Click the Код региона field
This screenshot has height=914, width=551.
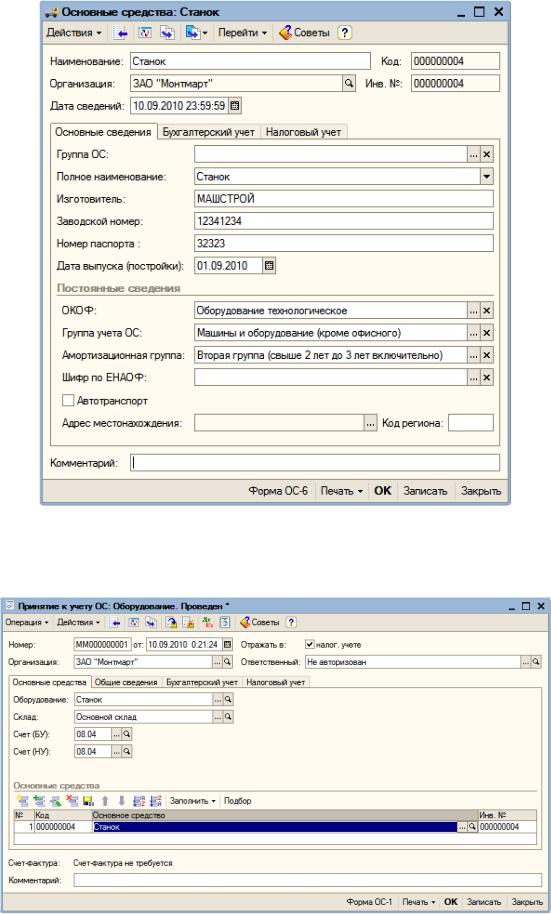click(x=471, y=423)
